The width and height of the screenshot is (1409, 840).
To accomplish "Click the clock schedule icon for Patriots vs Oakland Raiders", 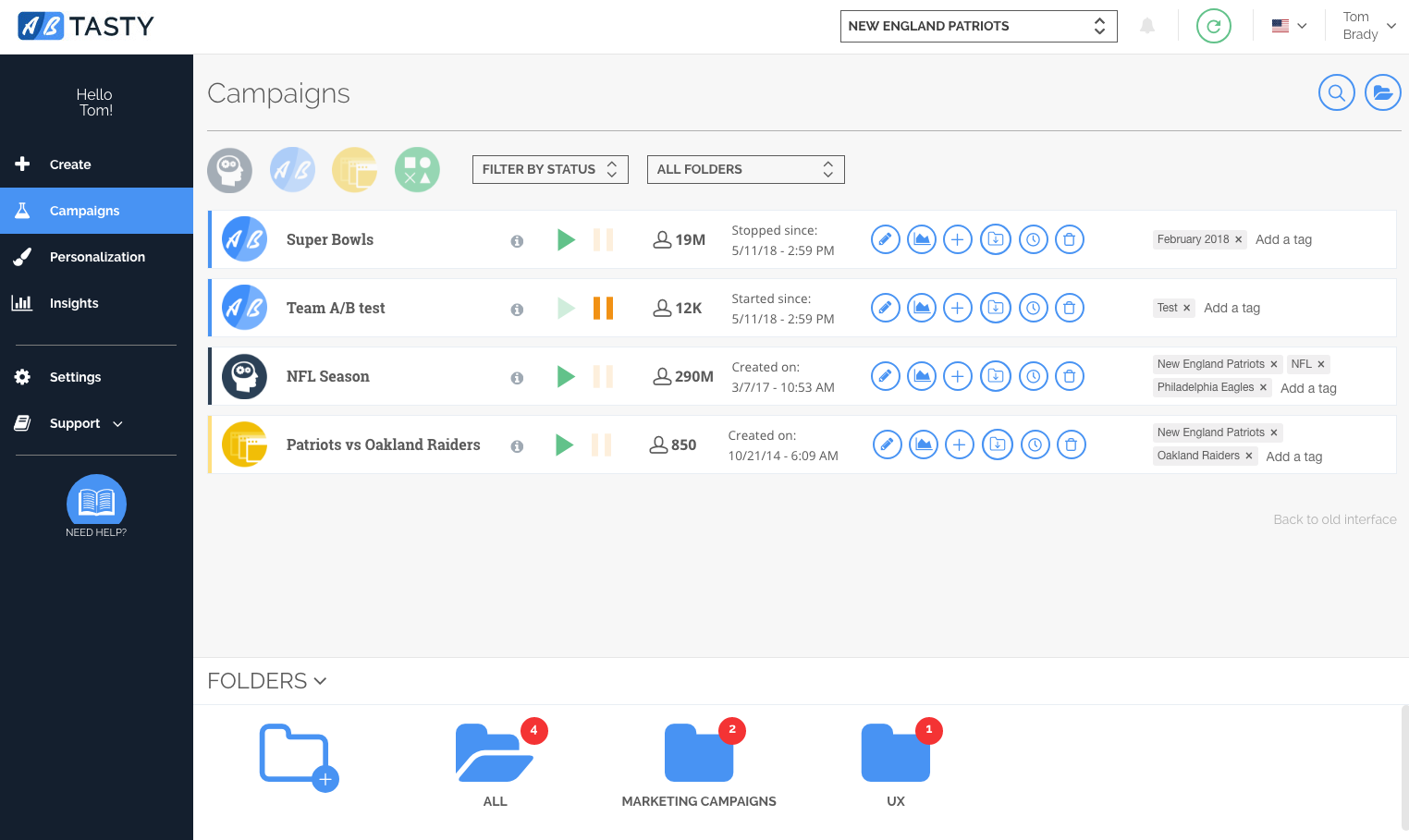I will point(1035,444).
